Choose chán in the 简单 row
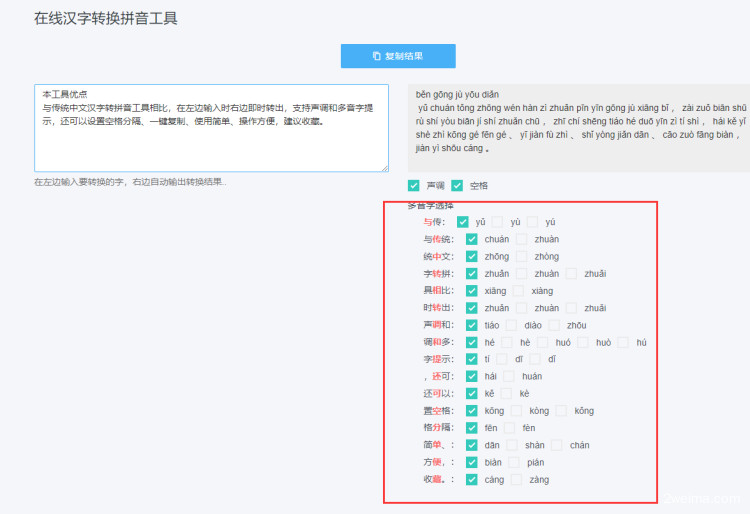 point(557,445)
